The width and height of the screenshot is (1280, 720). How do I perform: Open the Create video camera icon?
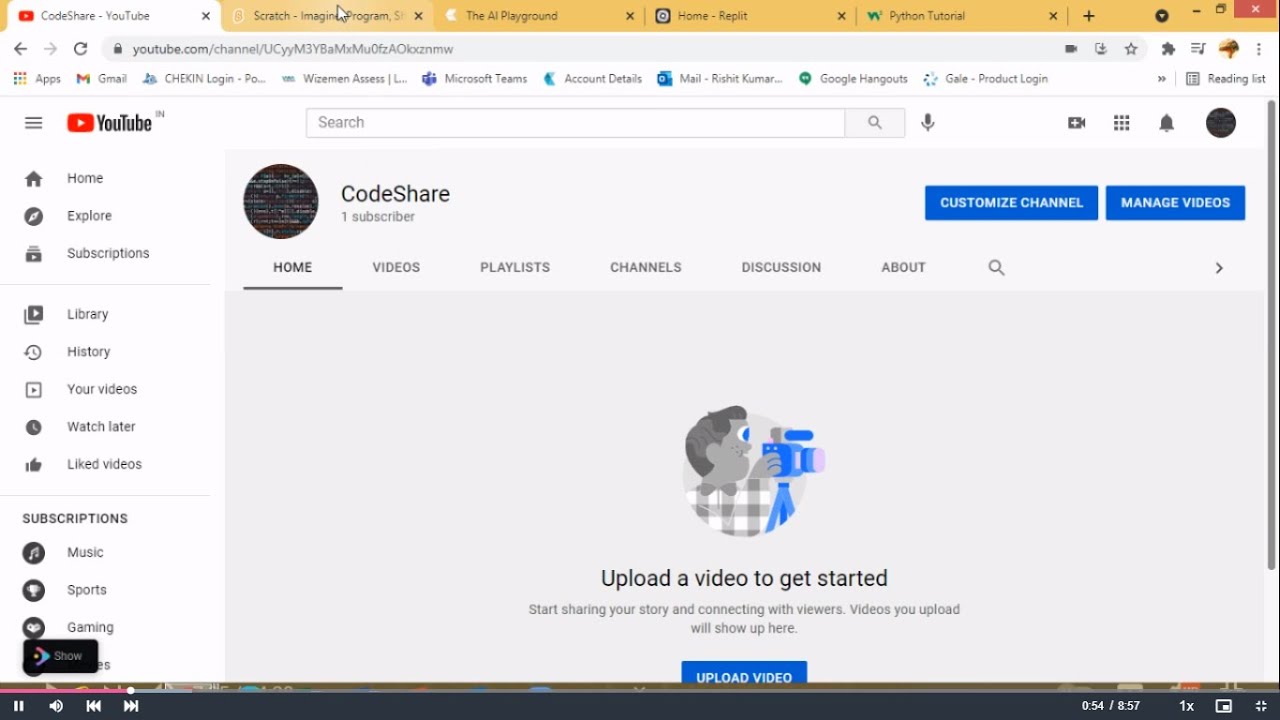coord(1076,123)
